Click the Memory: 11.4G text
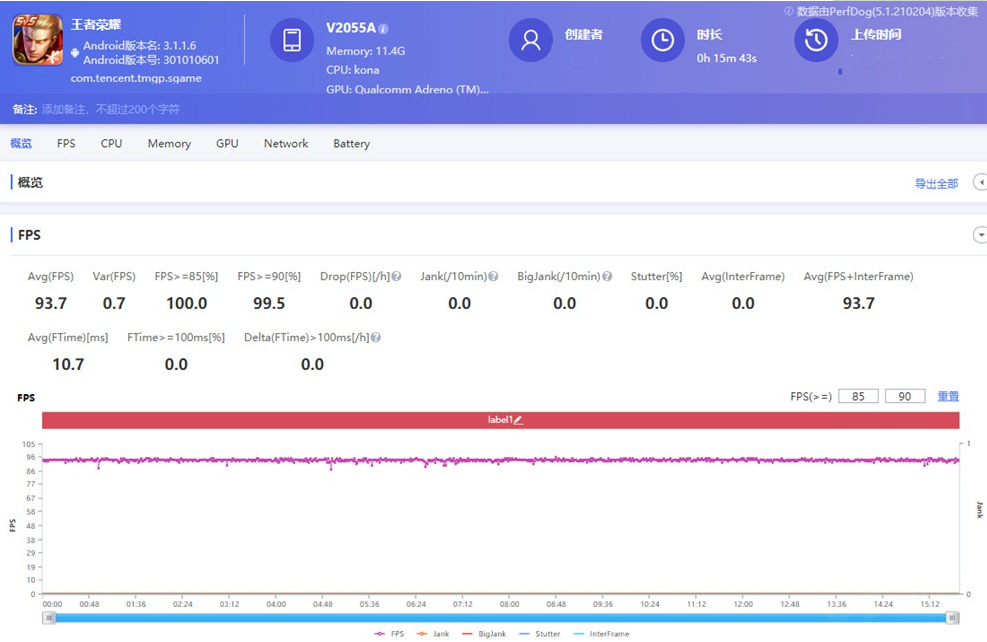The width and height of the screenshot is (987, 642). click(366, 51)
